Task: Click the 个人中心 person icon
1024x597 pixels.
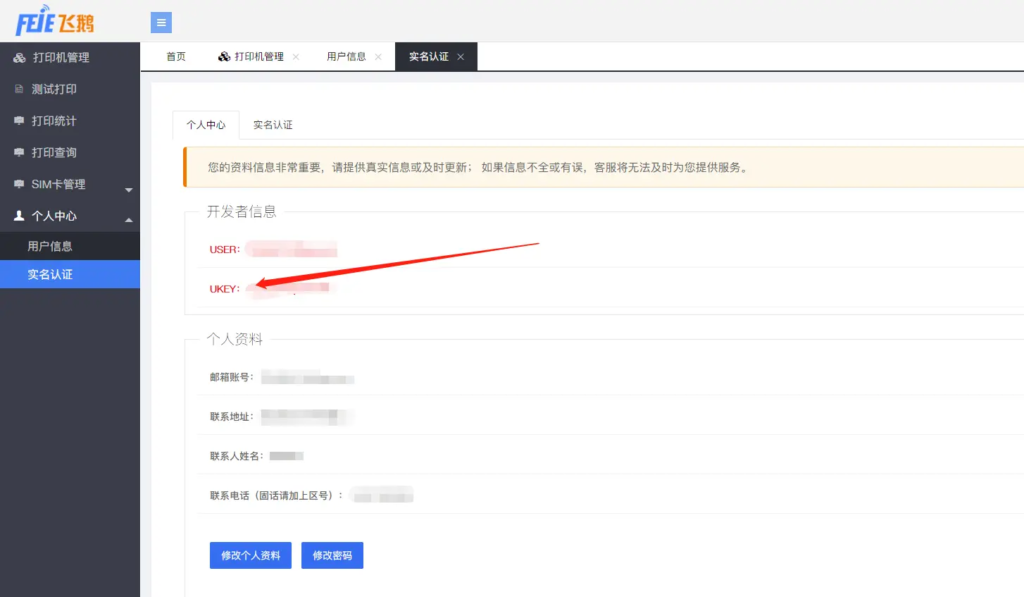Action: pos(17,216)
